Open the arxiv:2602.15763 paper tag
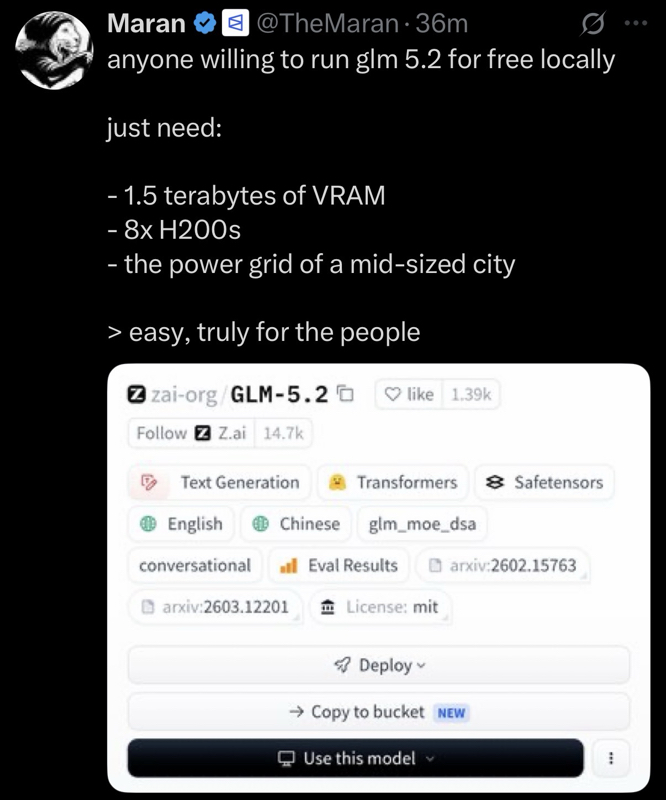This screenshot has height=800, width=666. coord(503,565)
